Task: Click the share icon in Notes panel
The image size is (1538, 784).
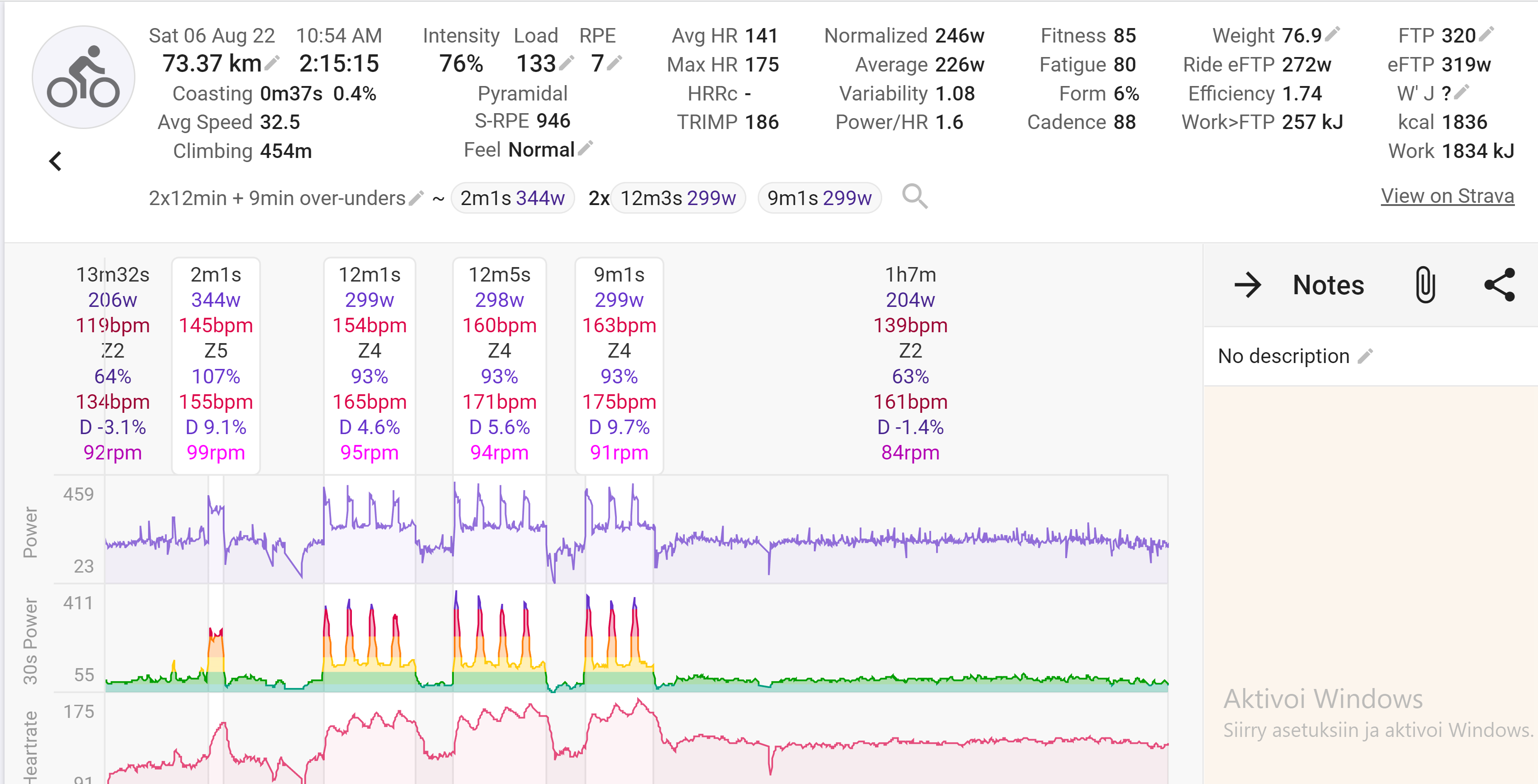Action: pyautogui.click(x=1499, y=285)
